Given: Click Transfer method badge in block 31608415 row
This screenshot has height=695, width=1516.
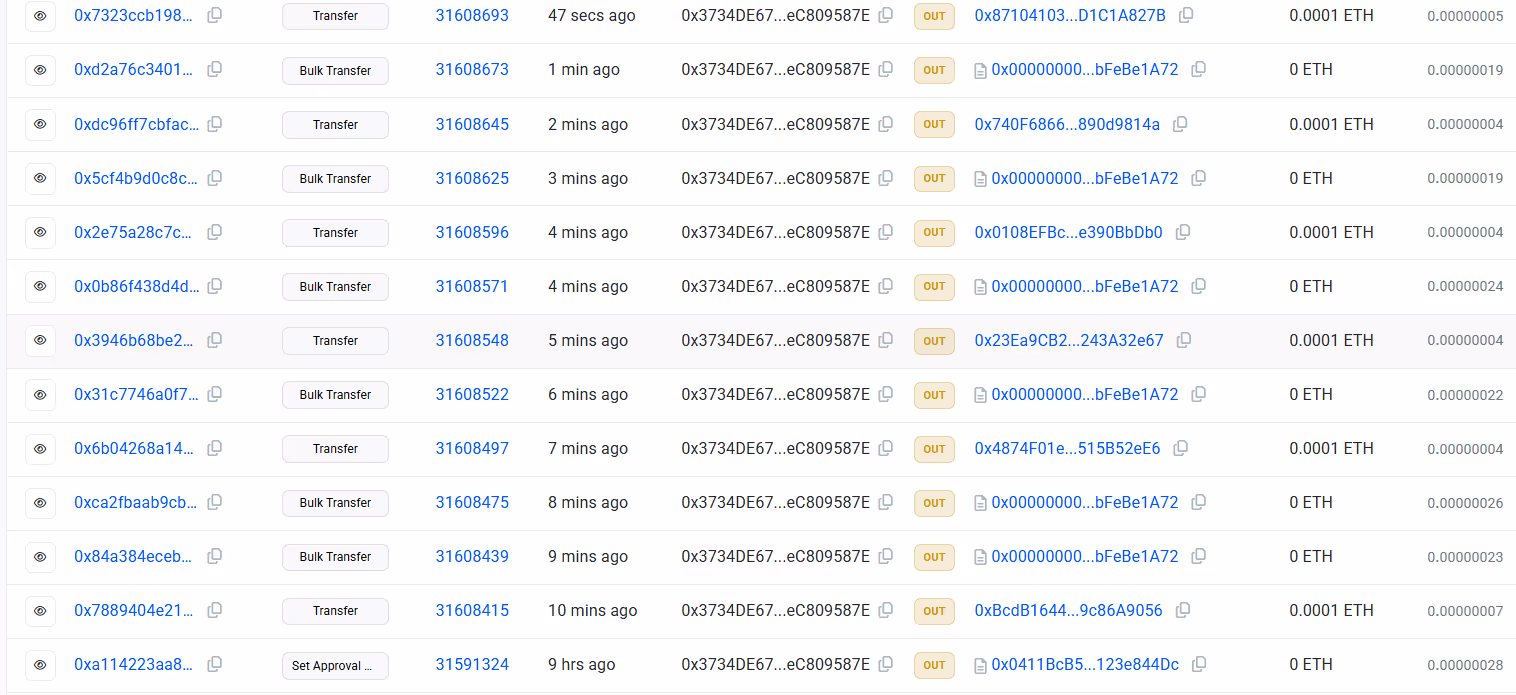Looking at the screenshot, I should (335, 611).
